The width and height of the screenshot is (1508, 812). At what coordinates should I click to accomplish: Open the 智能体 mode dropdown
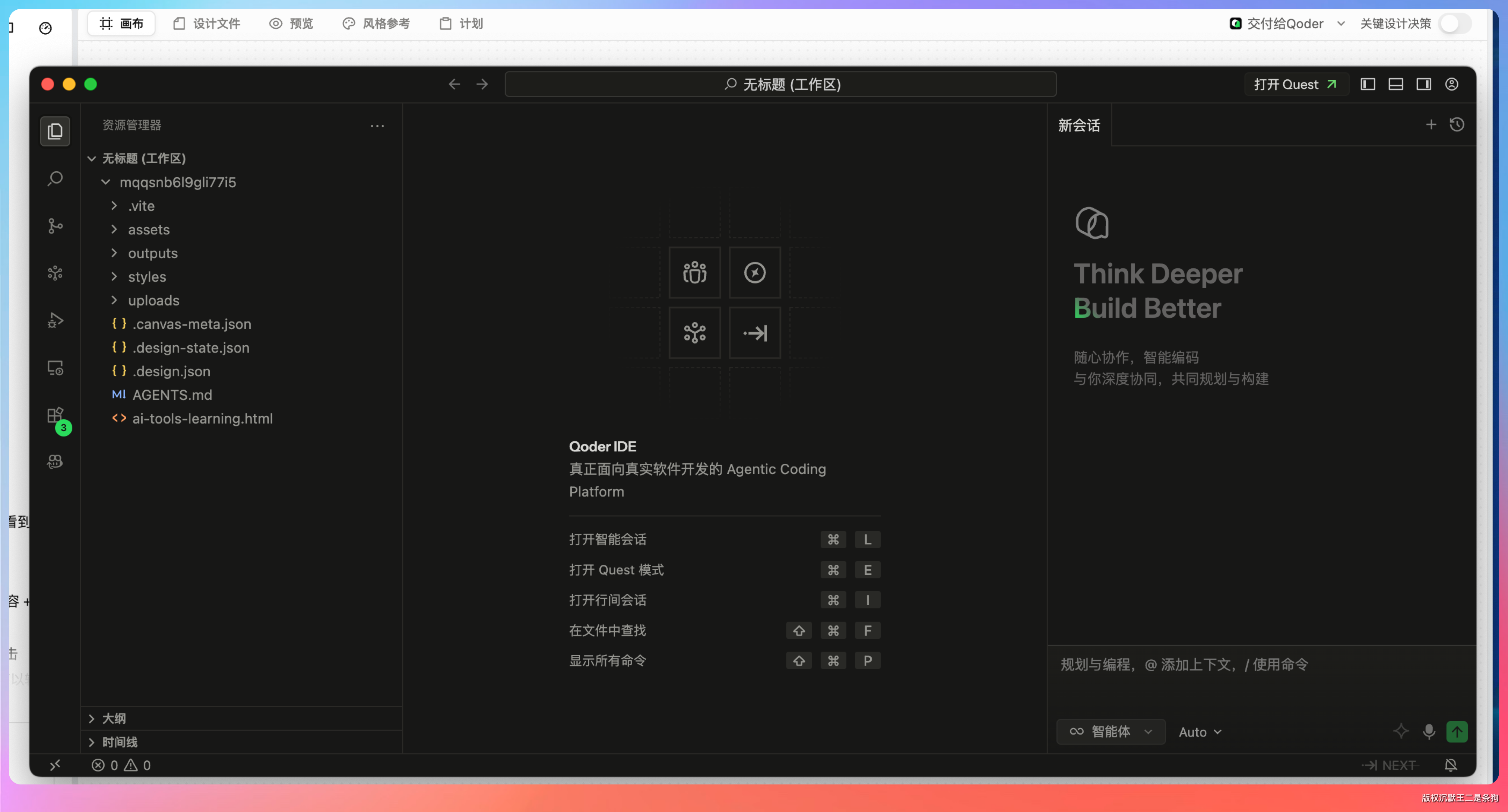pos(1111,732)
